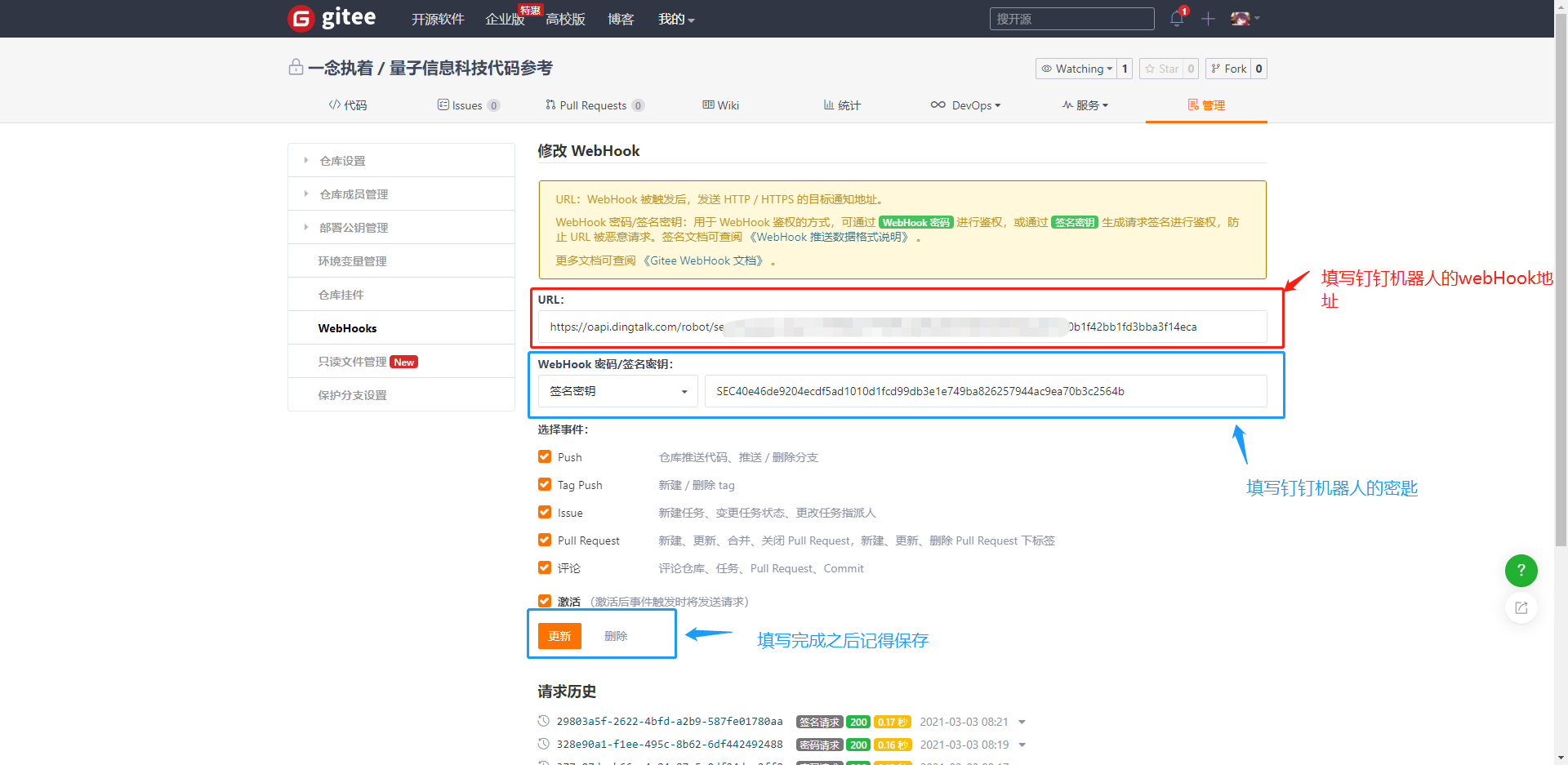Open 一念执着 user profile link
The width and height of the screenshot is (1568, 765).
[x=341, y=68]
